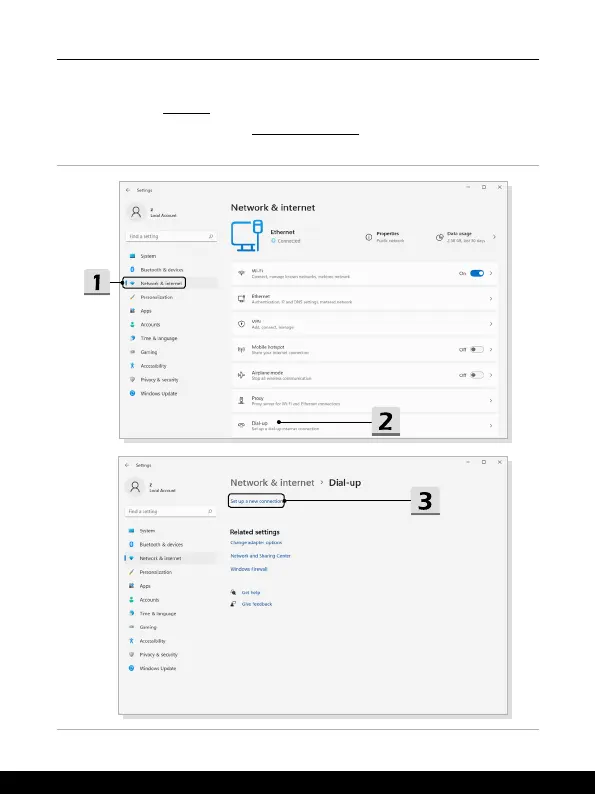Click the Ethernet row monitor icon
This screenshot has height=794, width=595.
pyautogui.click(x=242, y=299)
